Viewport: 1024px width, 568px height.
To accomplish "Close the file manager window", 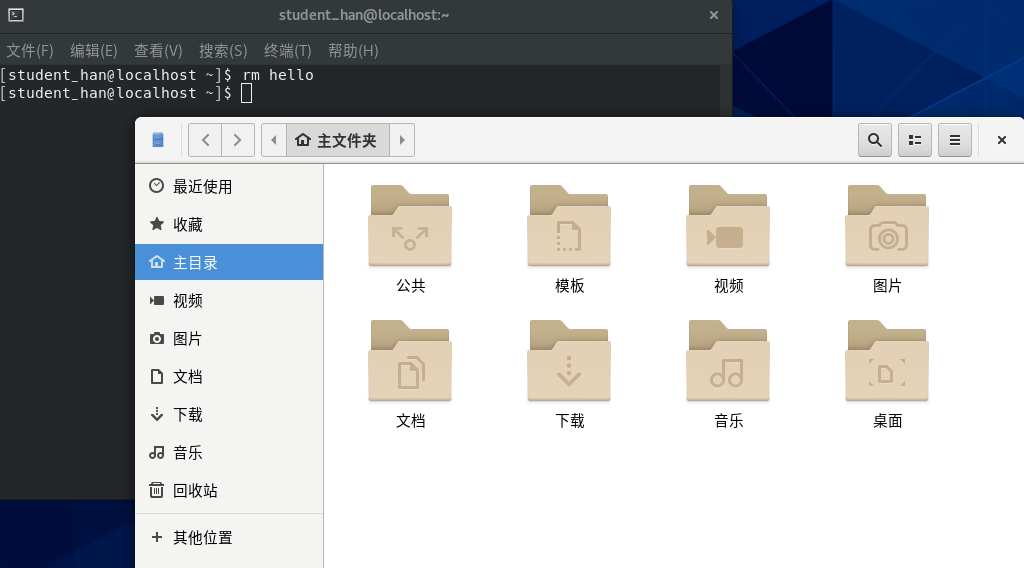I will 1002,140.
